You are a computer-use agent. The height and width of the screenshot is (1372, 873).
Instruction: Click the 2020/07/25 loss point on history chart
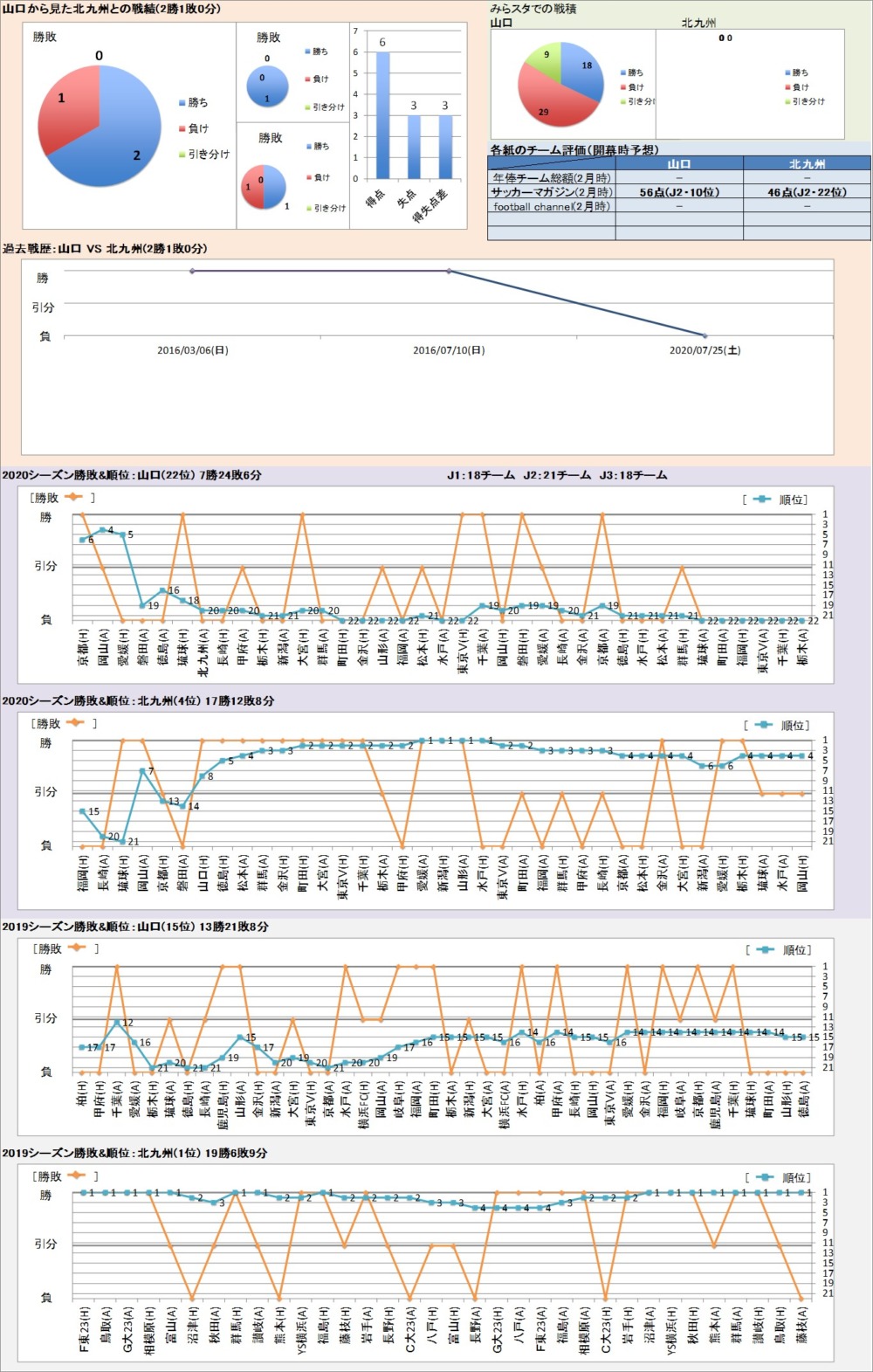click(705, 335)
